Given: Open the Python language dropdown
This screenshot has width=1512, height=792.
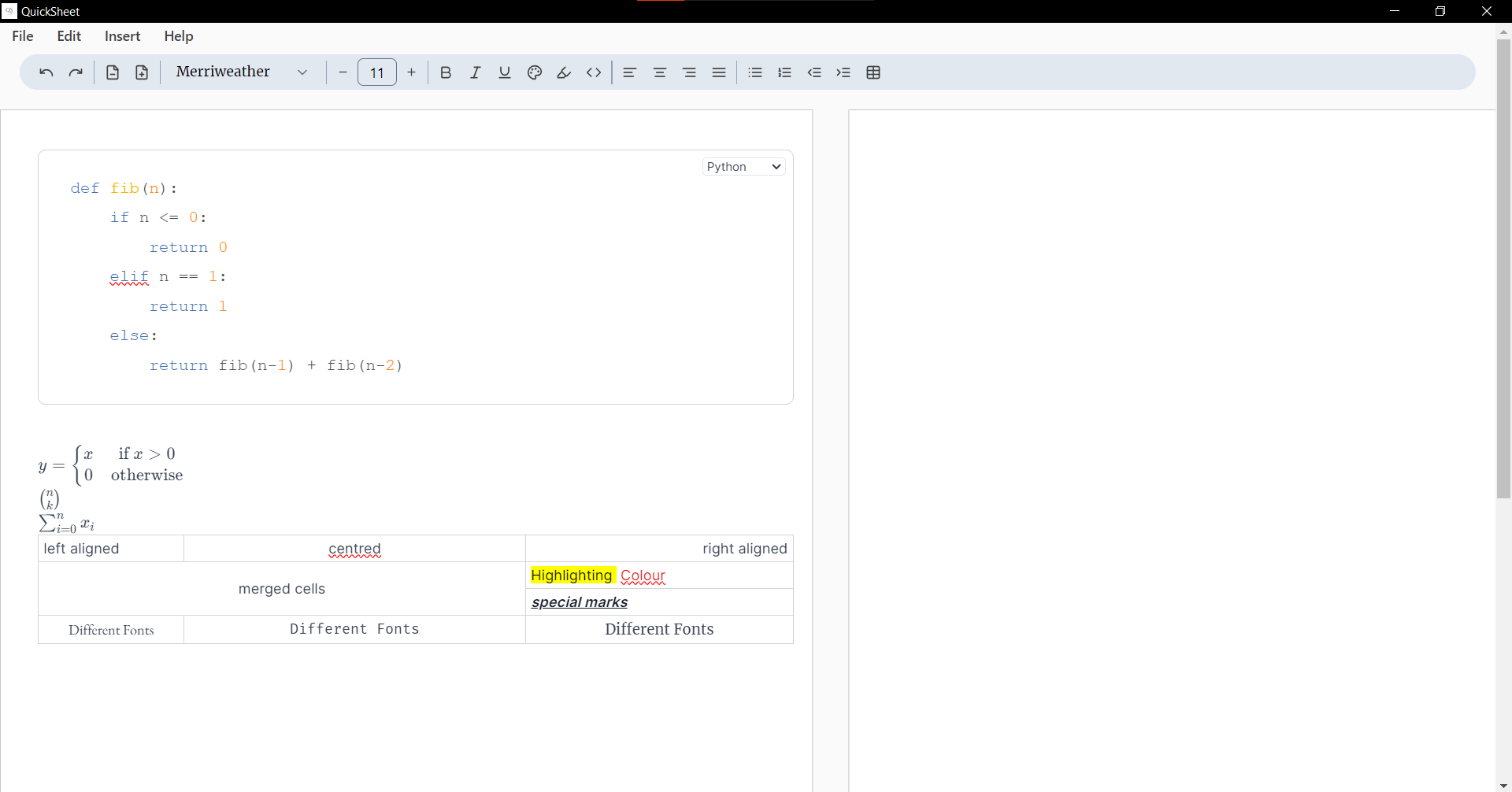Looking at the screenshot, I should tap(743, 167).
